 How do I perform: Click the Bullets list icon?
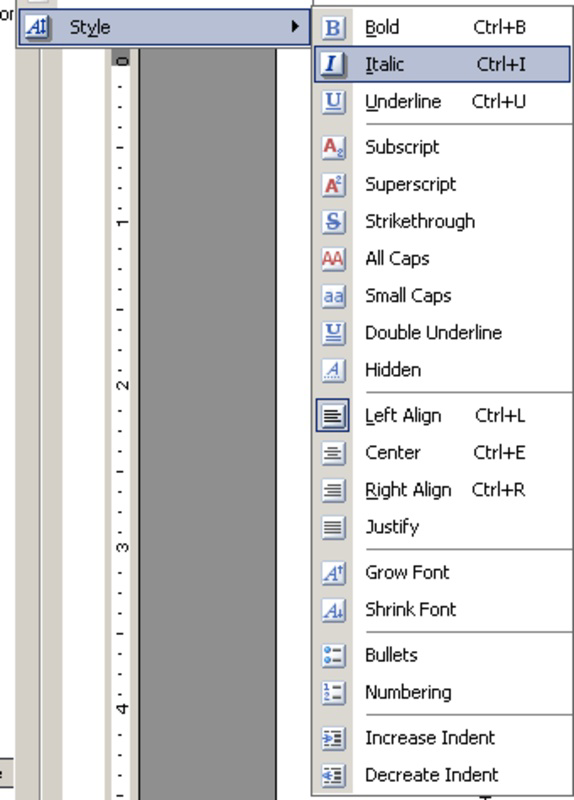(333, 655)
